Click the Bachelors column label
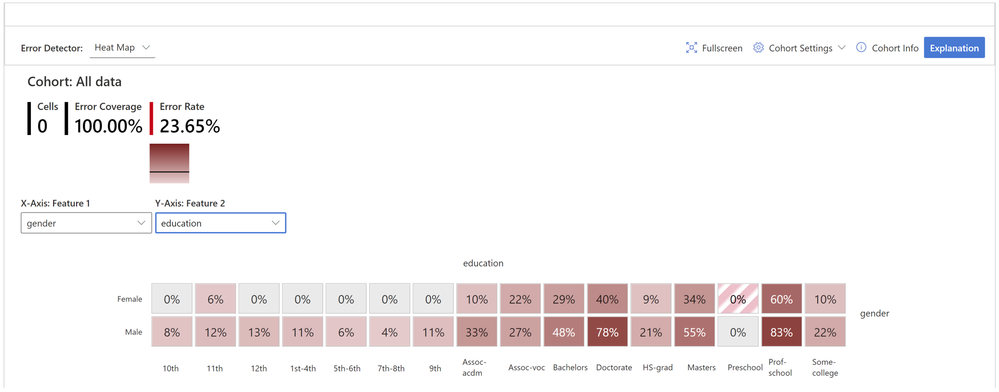 [570, 368]
